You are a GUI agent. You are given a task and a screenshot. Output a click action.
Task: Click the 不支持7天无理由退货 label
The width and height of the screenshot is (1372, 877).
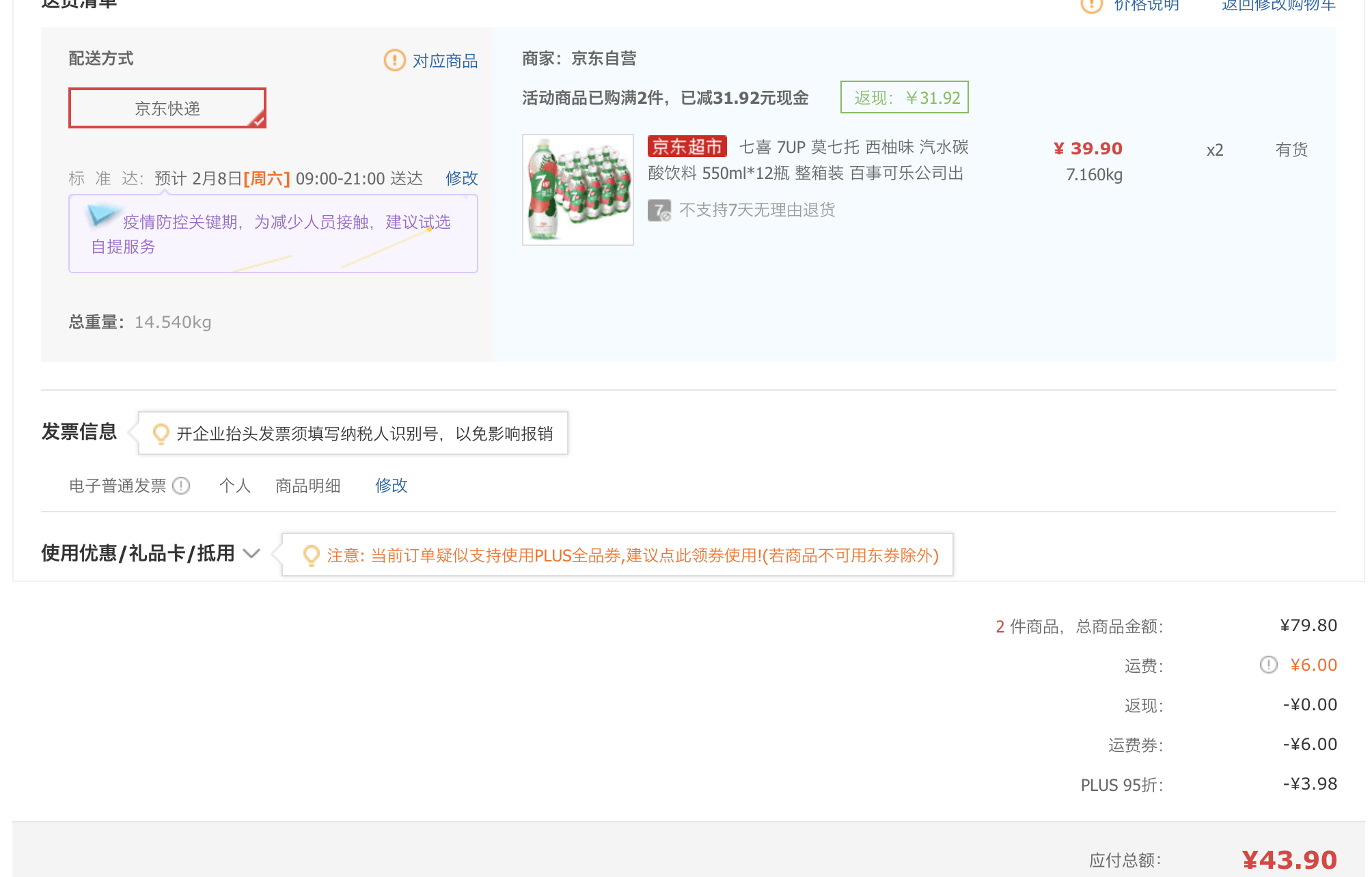[x=757, y=210]
